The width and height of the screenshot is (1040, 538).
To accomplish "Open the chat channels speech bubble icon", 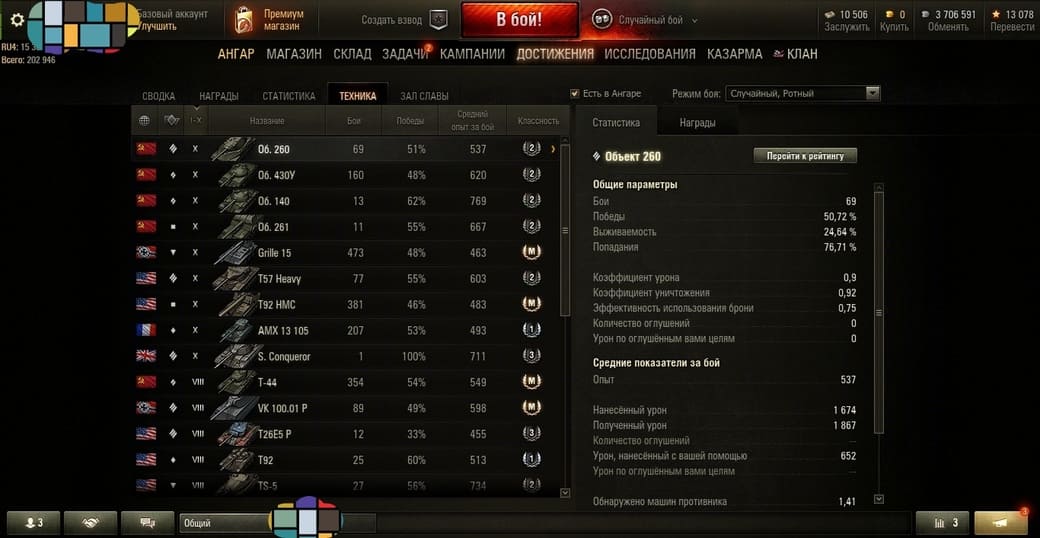I will tap(147, 523).
